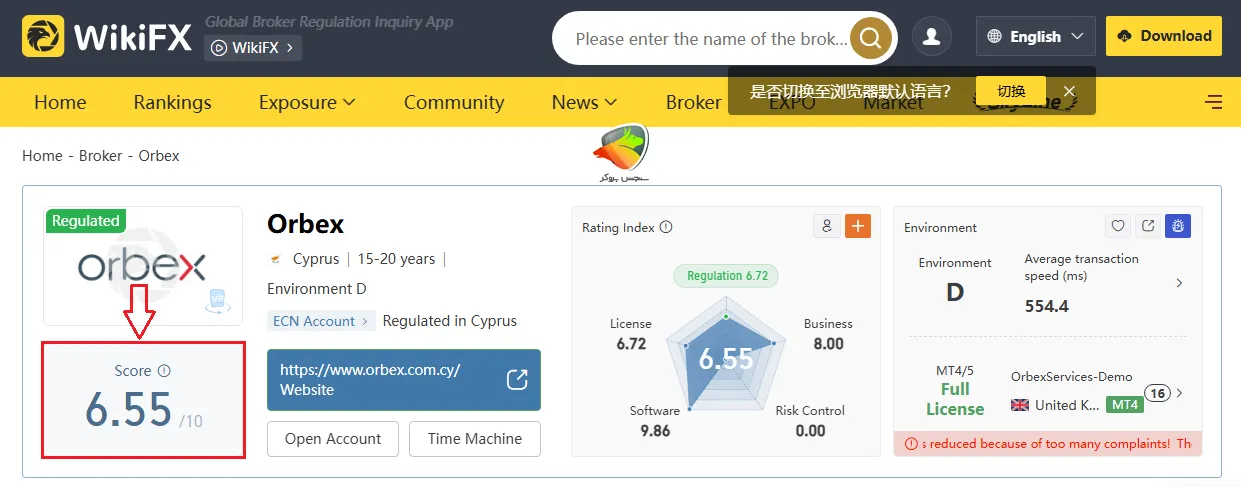The image size is (1241, 487).
Task: Open the English language dropdown
Action: (1035, 36)
